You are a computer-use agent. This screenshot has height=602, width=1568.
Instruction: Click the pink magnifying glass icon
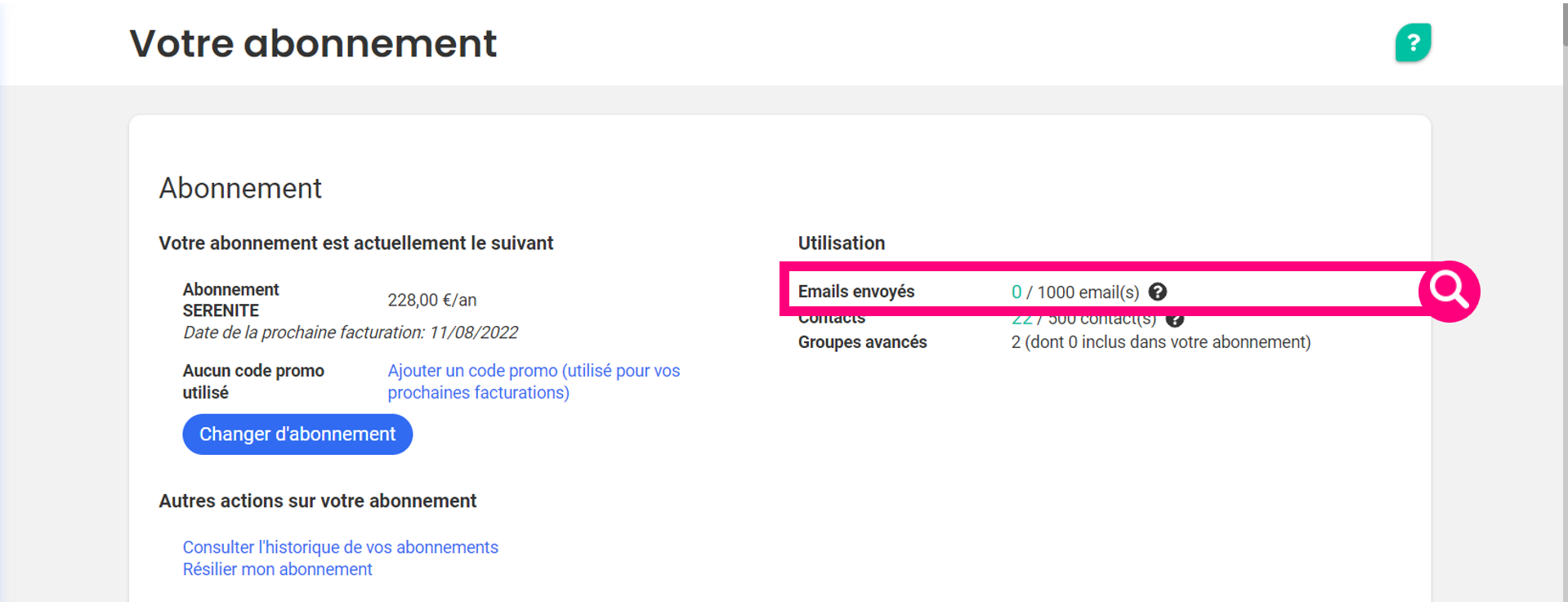(1449, 291)
